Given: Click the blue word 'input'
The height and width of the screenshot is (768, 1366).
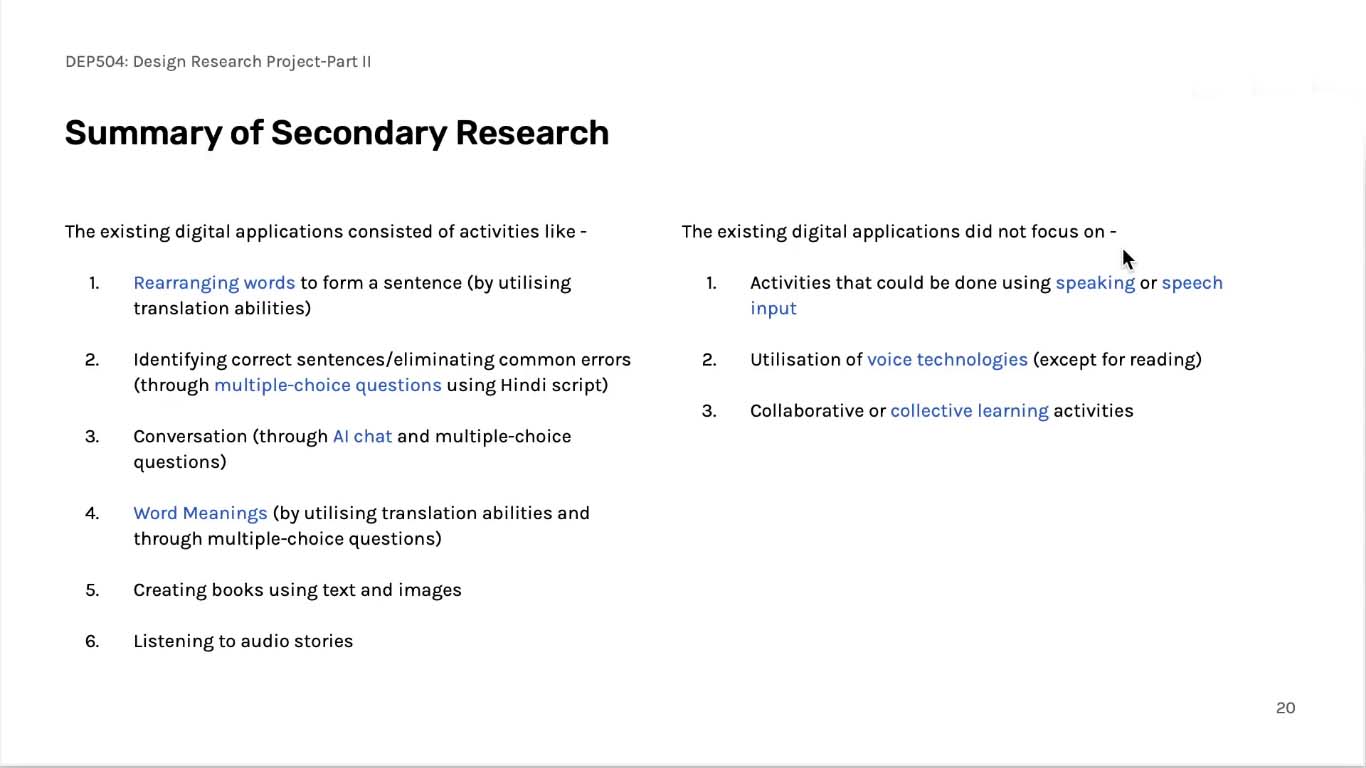Looking at the screenshot, I should (x=773, y=309).
